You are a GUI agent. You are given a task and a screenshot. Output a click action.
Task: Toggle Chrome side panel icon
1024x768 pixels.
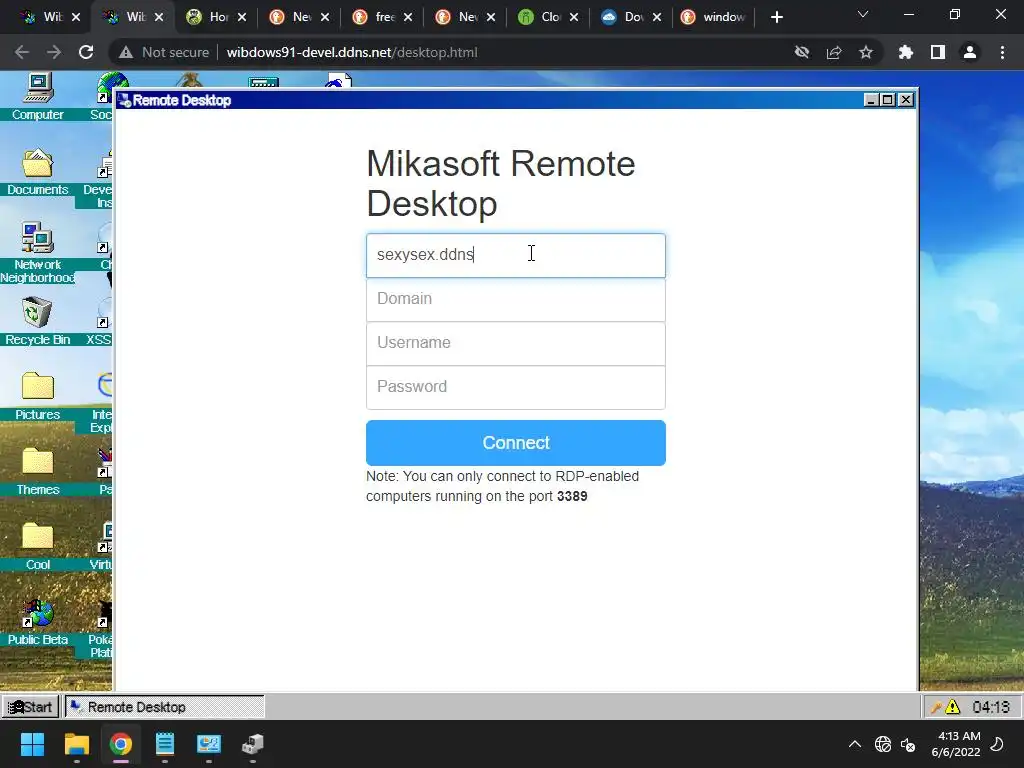pyautogui.click(x=938, y=52)
